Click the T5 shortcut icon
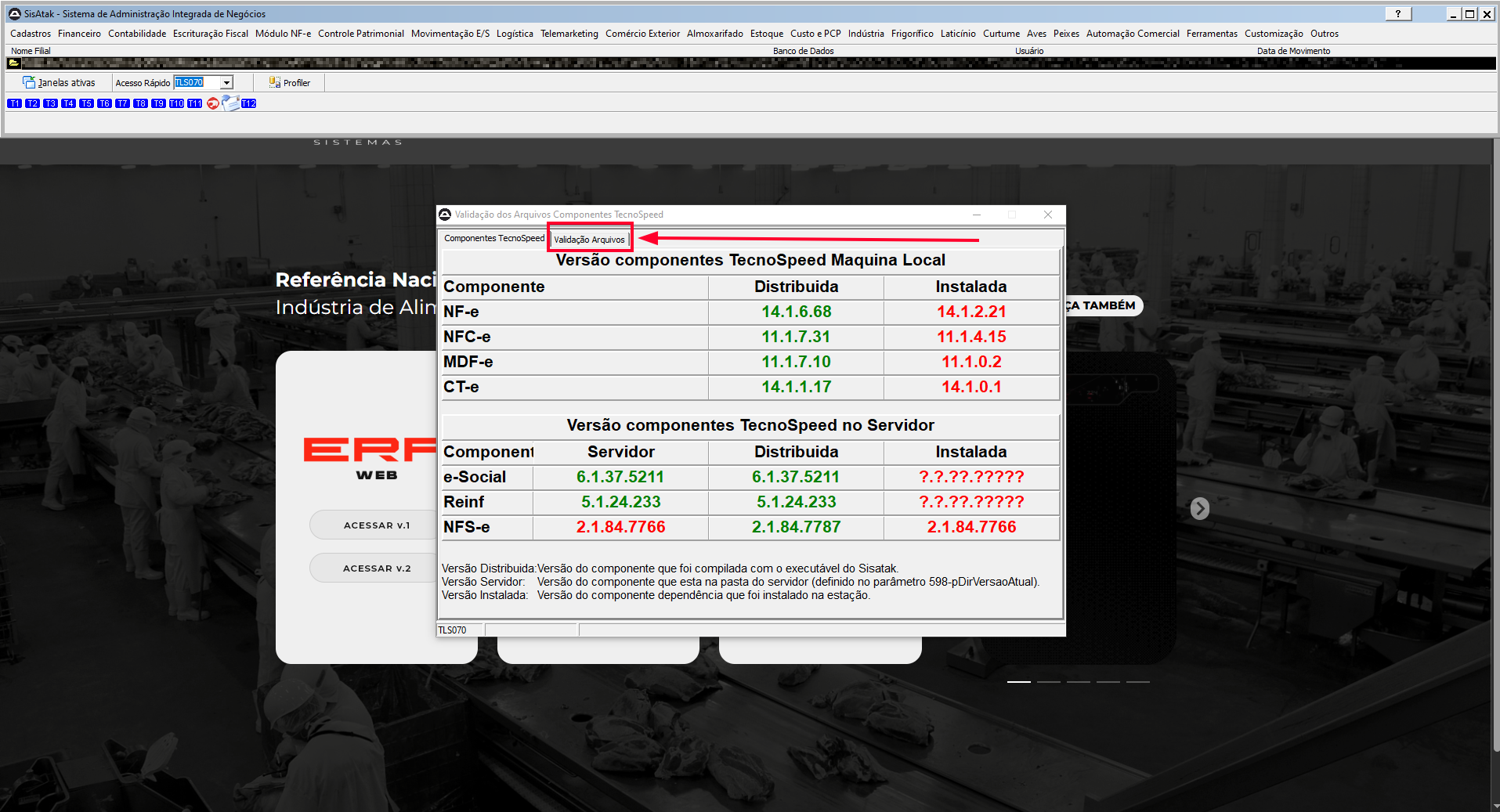 [86, 103]
